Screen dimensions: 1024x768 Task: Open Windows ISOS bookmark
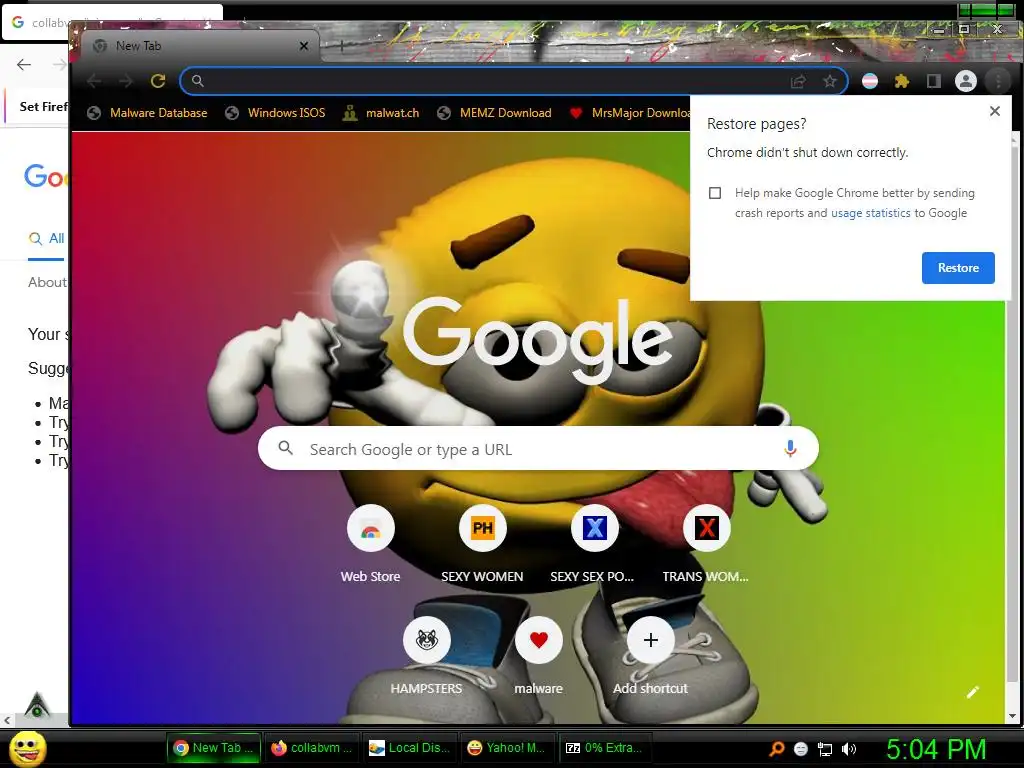(275, 113)
